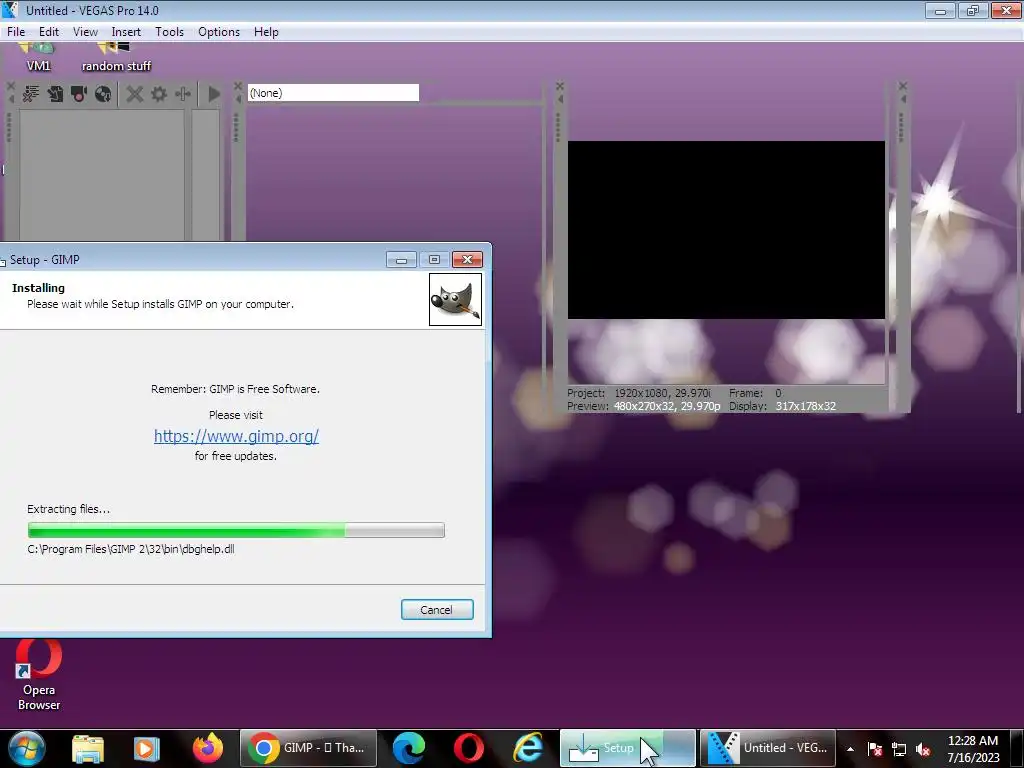Click the Setup taskbar button
This screenshot has width=1024, height=768.
[628, 748]
